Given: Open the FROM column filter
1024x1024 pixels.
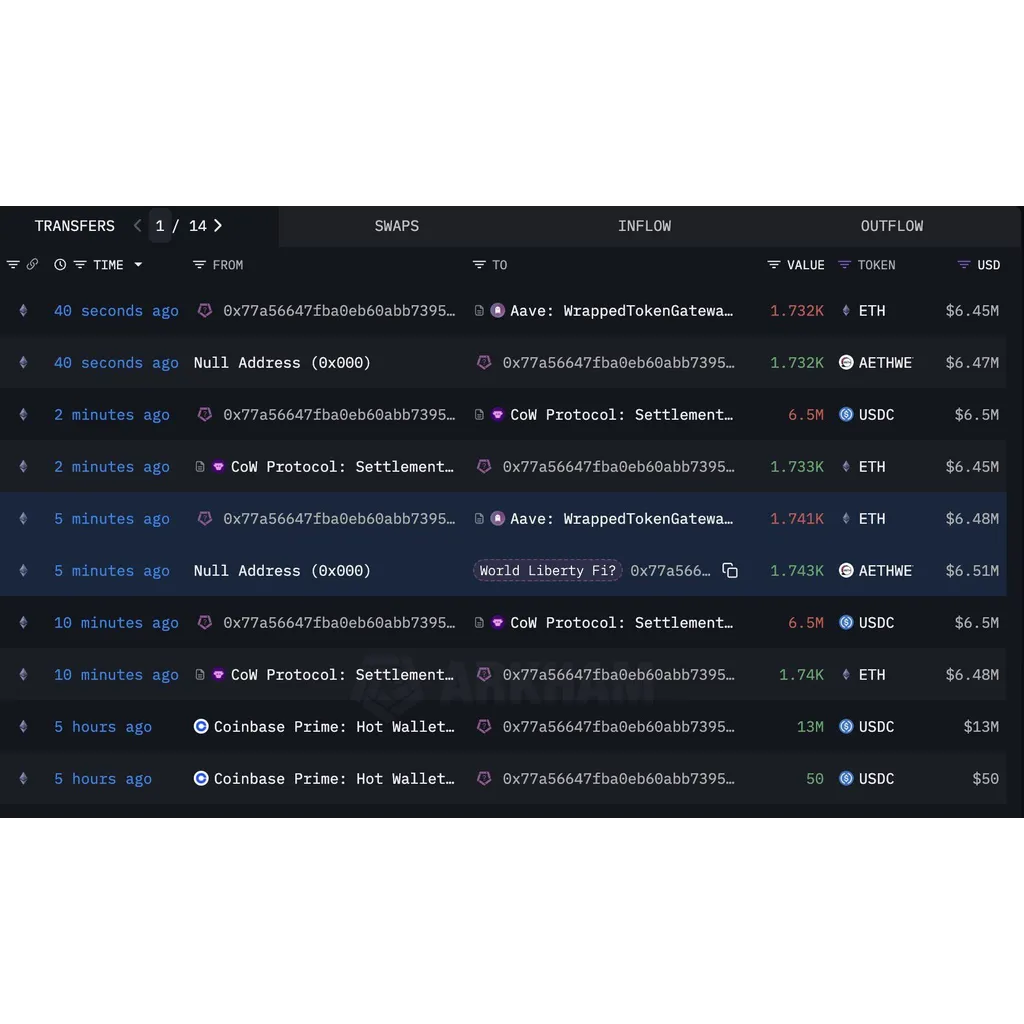Looking at the screenshot, I should click(199, 264).
